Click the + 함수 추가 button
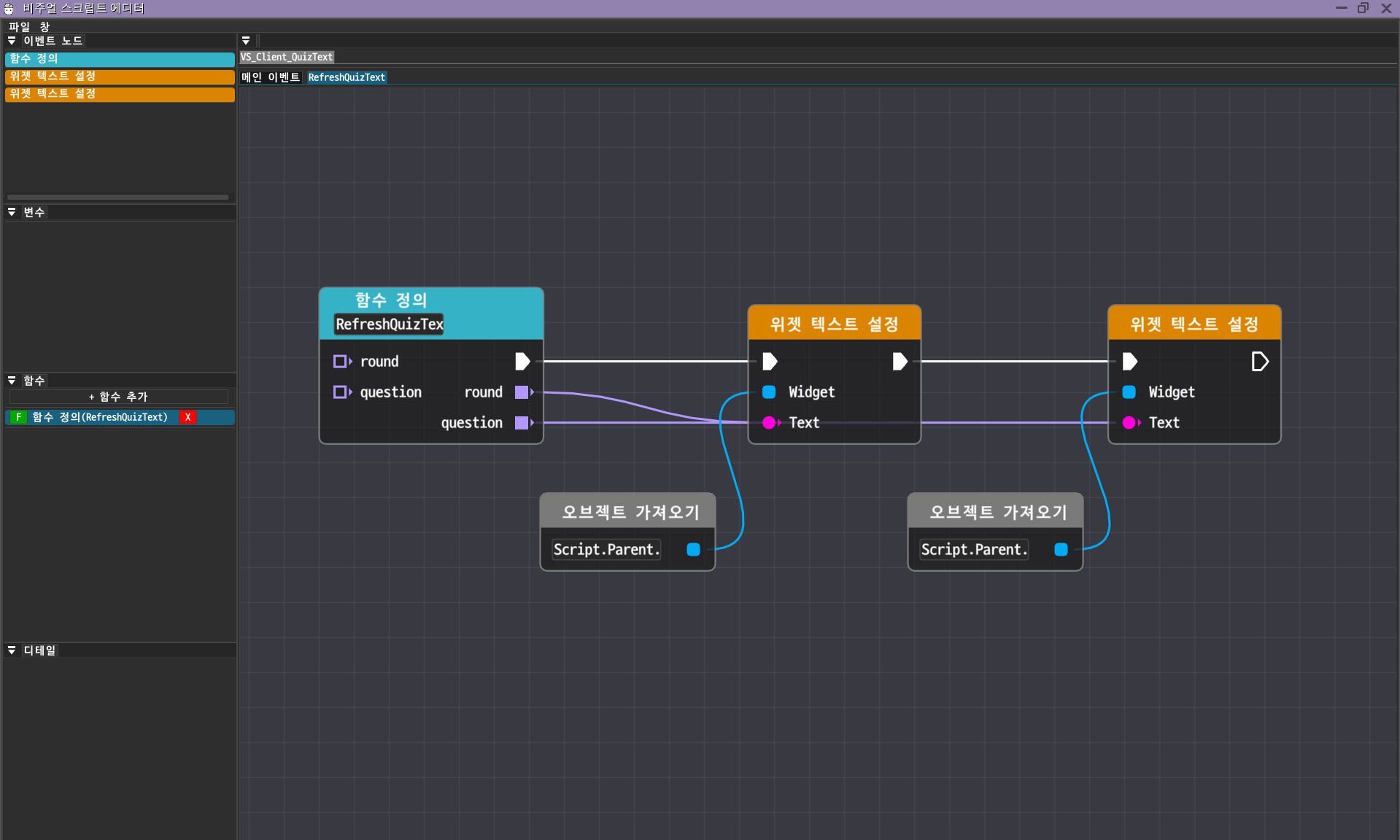The height and width of the screenshot is (840, 1400). tap(118, 397)
